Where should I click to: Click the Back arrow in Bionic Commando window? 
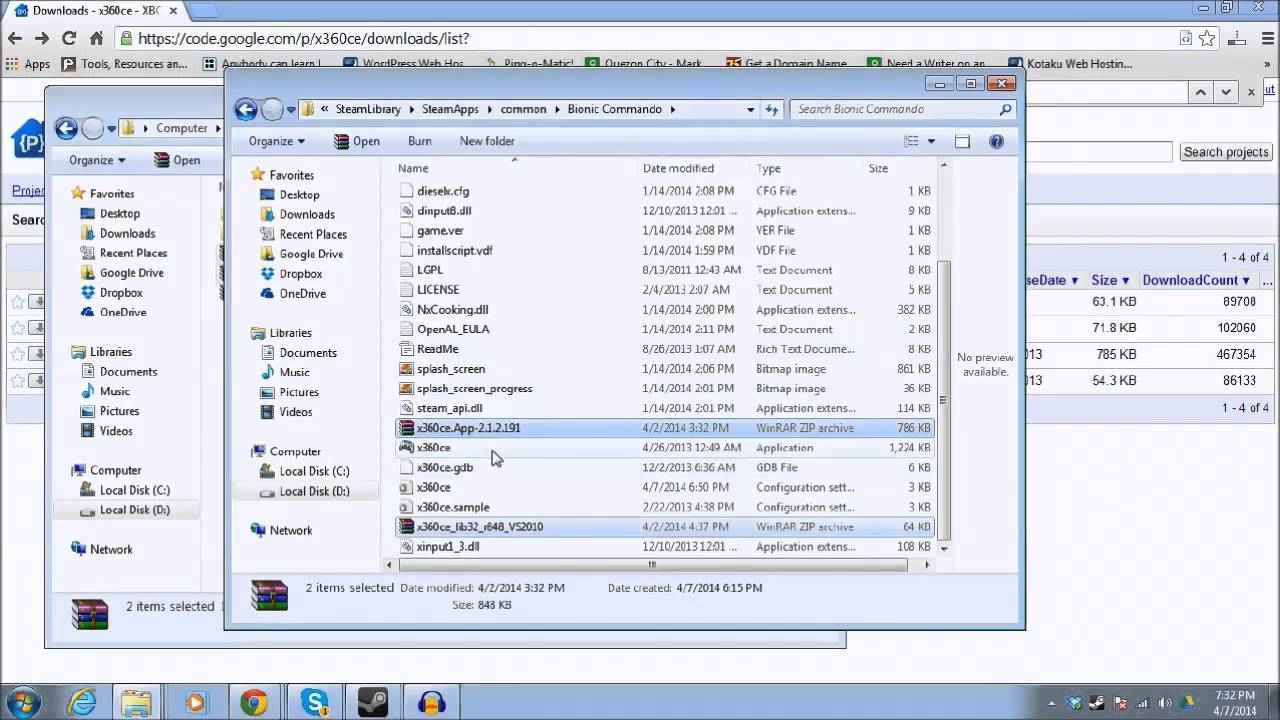(x=246, y=109)
